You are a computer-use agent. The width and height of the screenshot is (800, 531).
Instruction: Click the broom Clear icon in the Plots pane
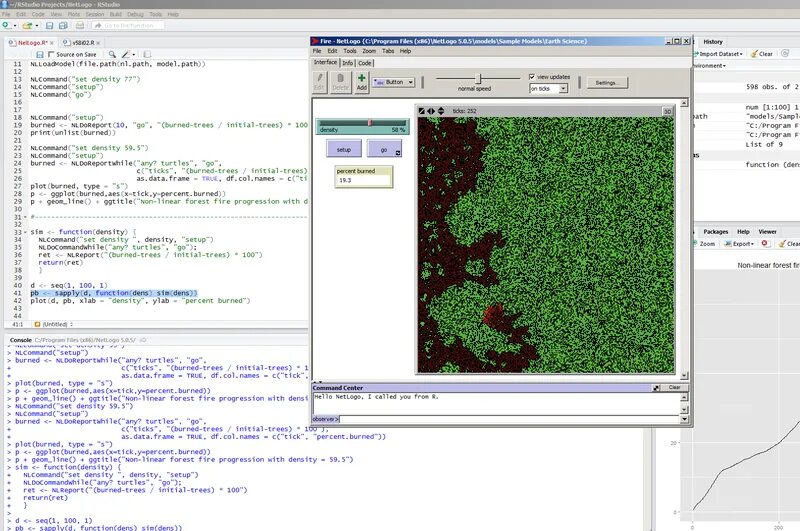782,244
